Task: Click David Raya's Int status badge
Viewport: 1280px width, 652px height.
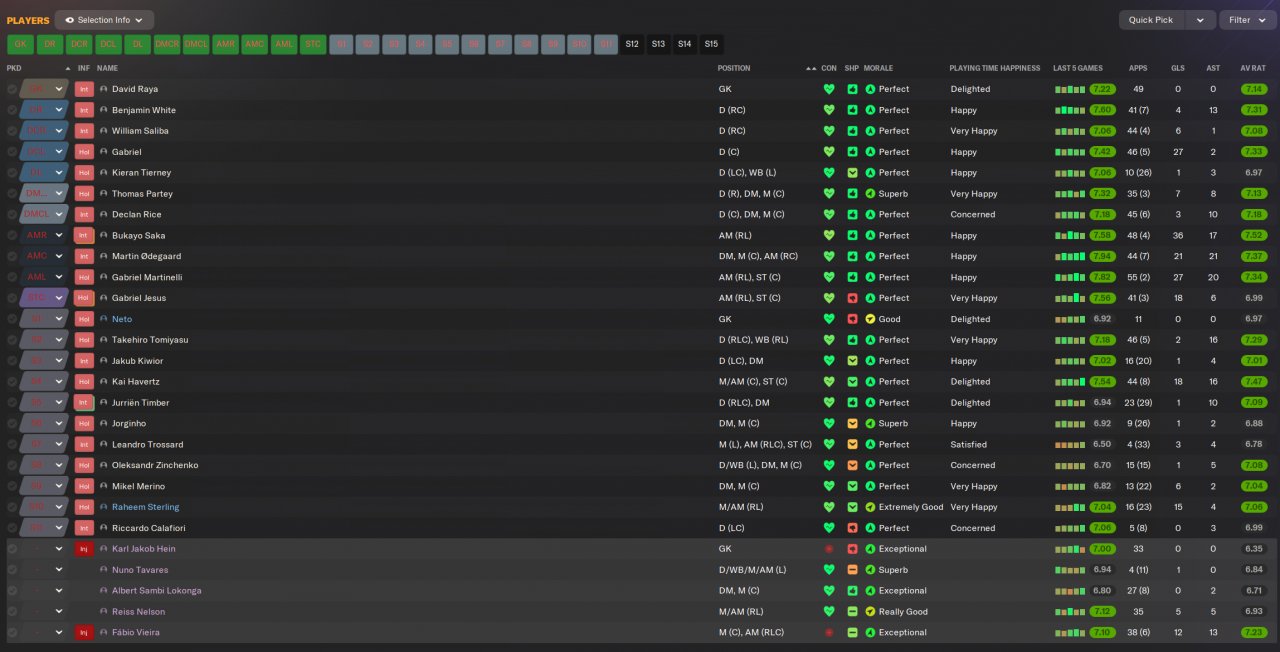Action: click(x=84, y=89)
